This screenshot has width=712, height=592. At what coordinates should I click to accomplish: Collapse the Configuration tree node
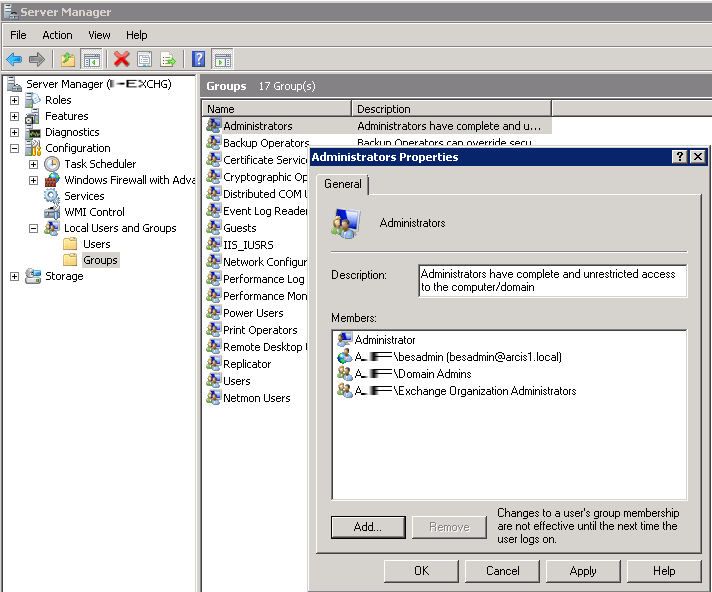coord(14,148)
